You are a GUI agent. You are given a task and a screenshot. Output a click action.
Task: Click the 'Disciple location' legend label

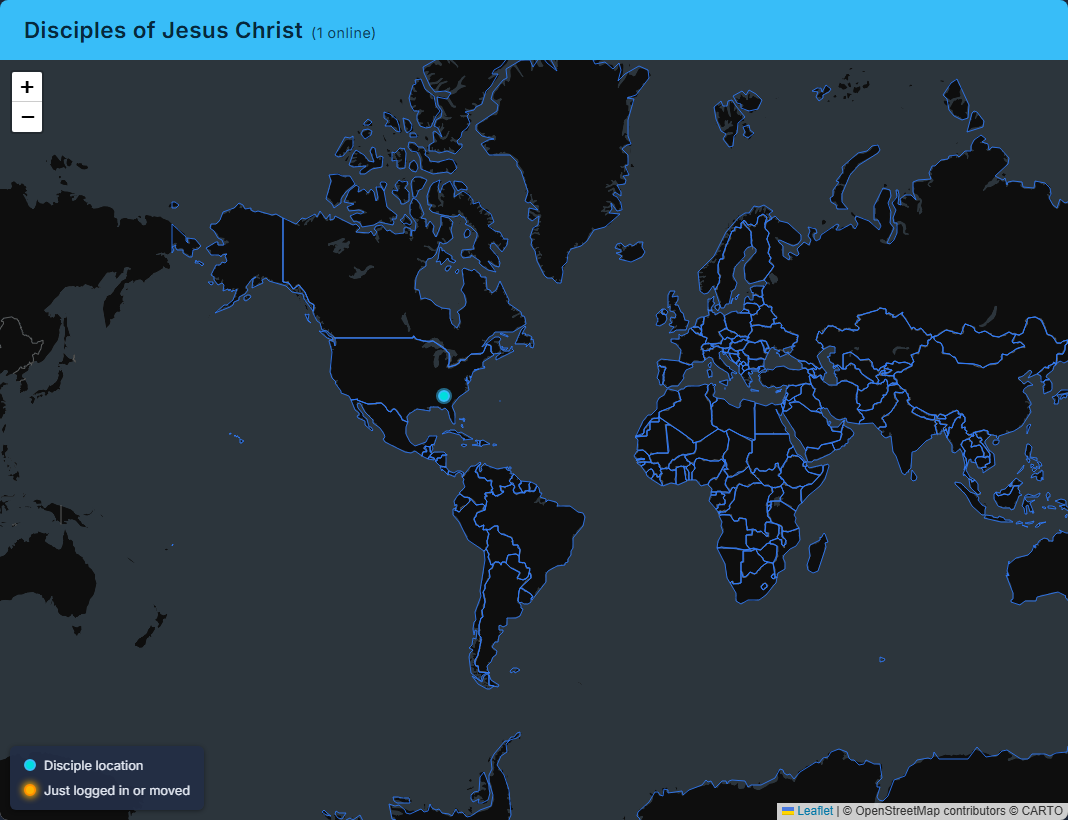pyautogui.click(x=93, y=766)
